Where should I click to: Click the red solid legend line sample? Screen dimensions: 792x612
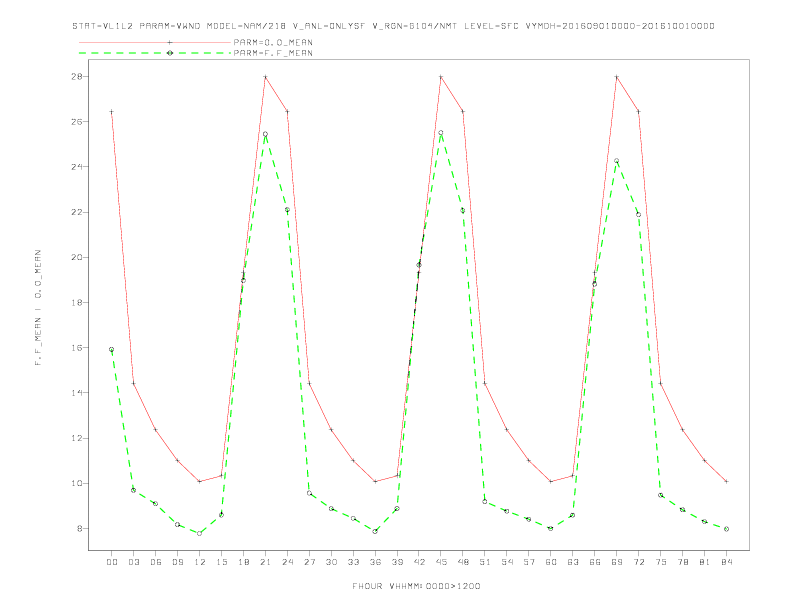pos(155,42)
